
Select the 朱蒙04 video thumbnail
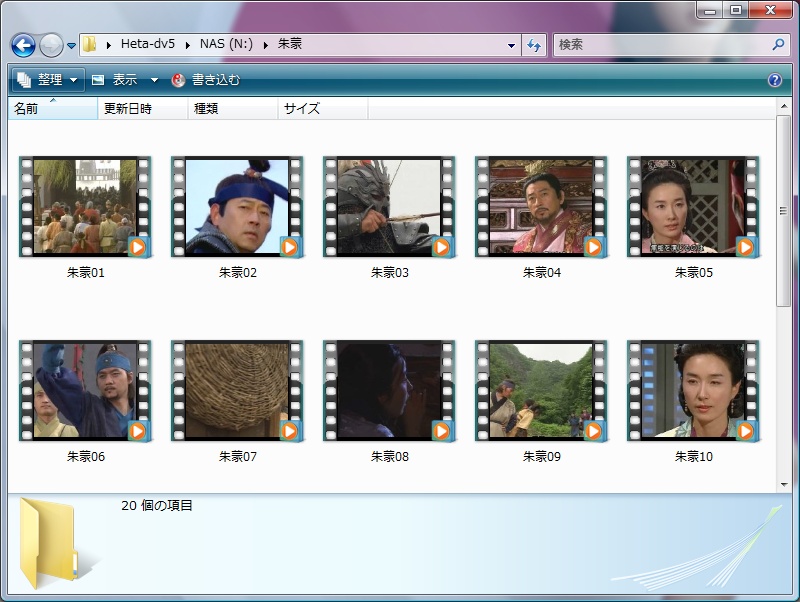click(x=541, y=206)
